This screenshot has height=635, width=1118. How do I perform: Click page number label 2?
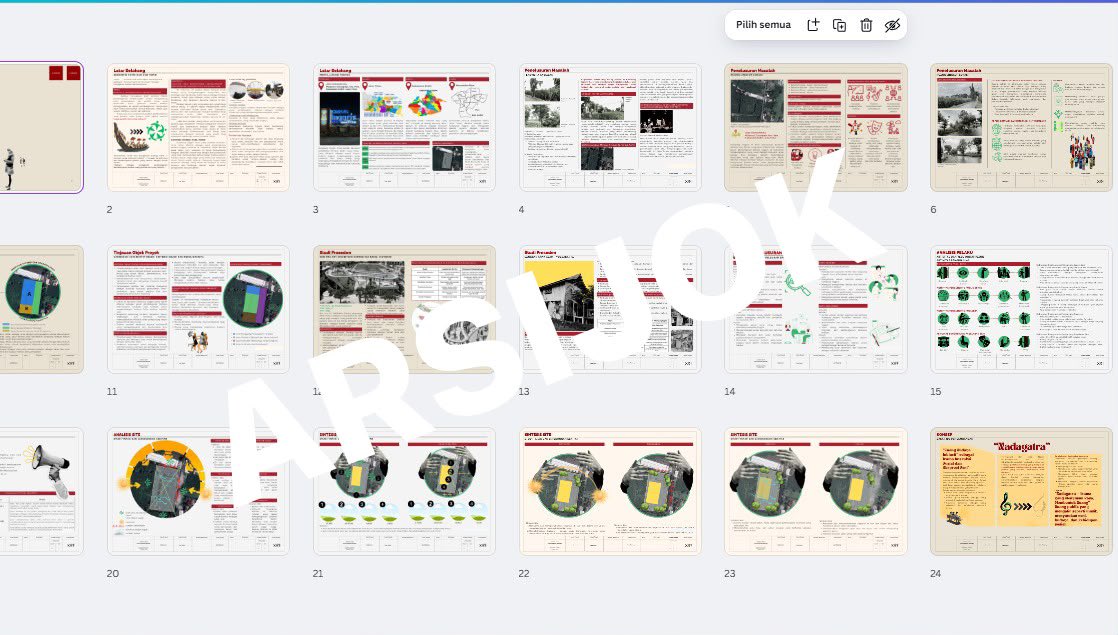click(x=110, y=210)
